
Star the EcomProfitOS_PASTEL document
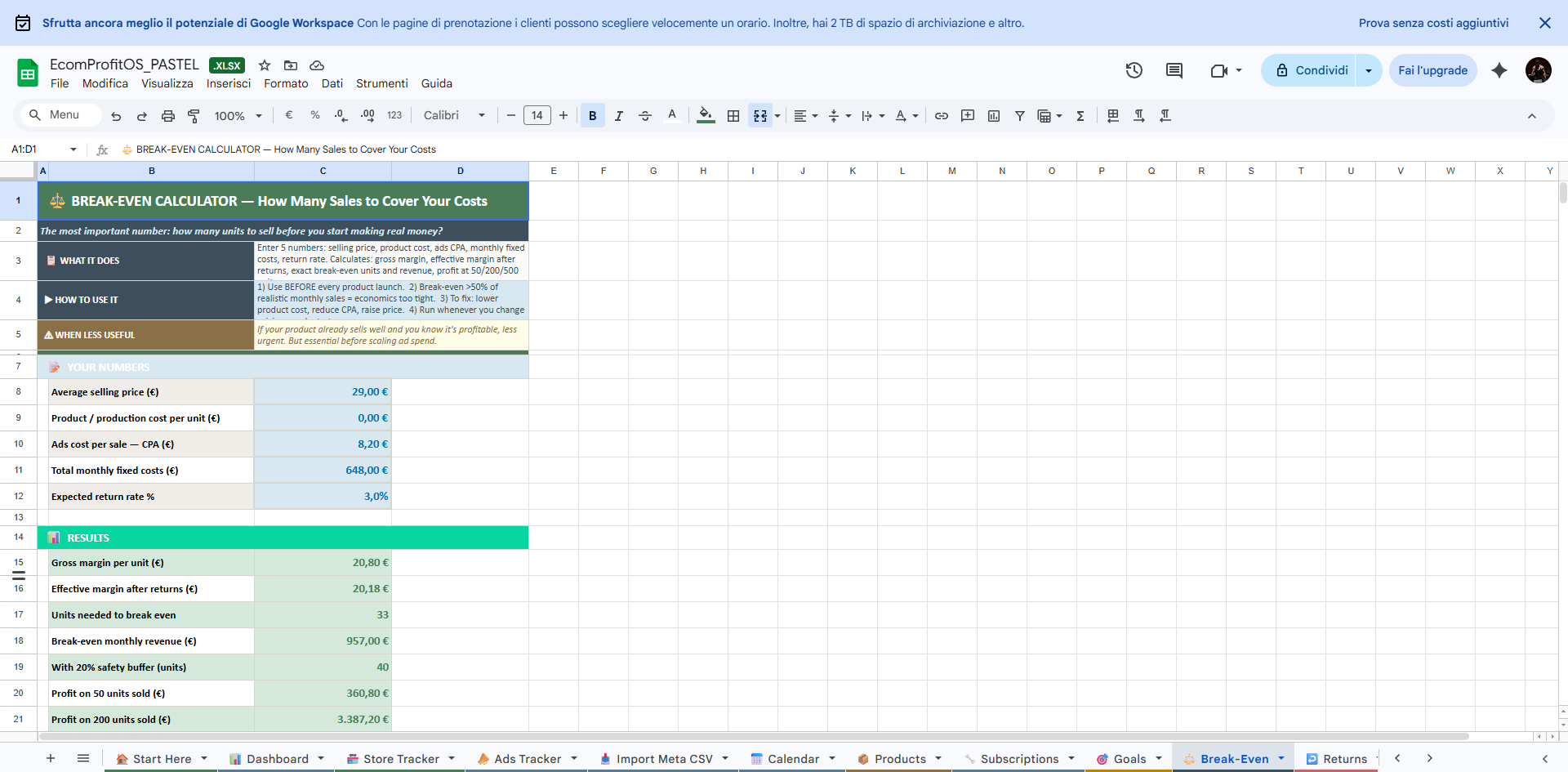click(265, 65)
